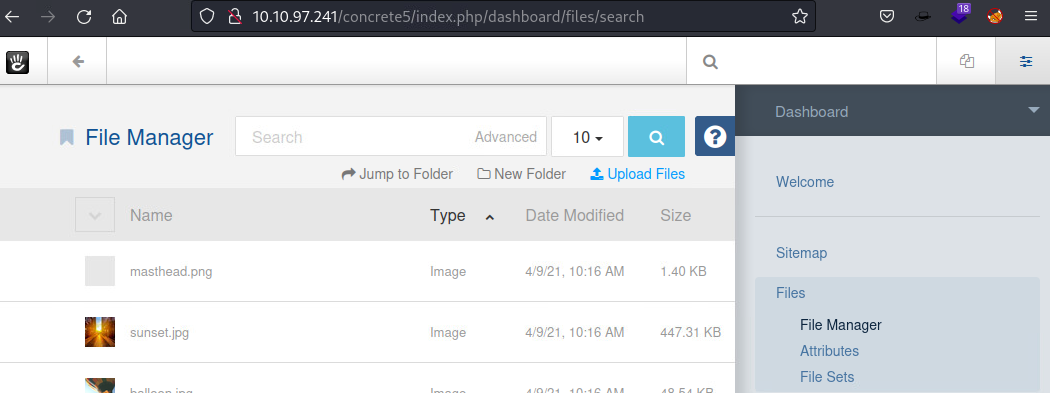
Task: Bookmark File Manager page with flag icon
Action: point(66,137)
